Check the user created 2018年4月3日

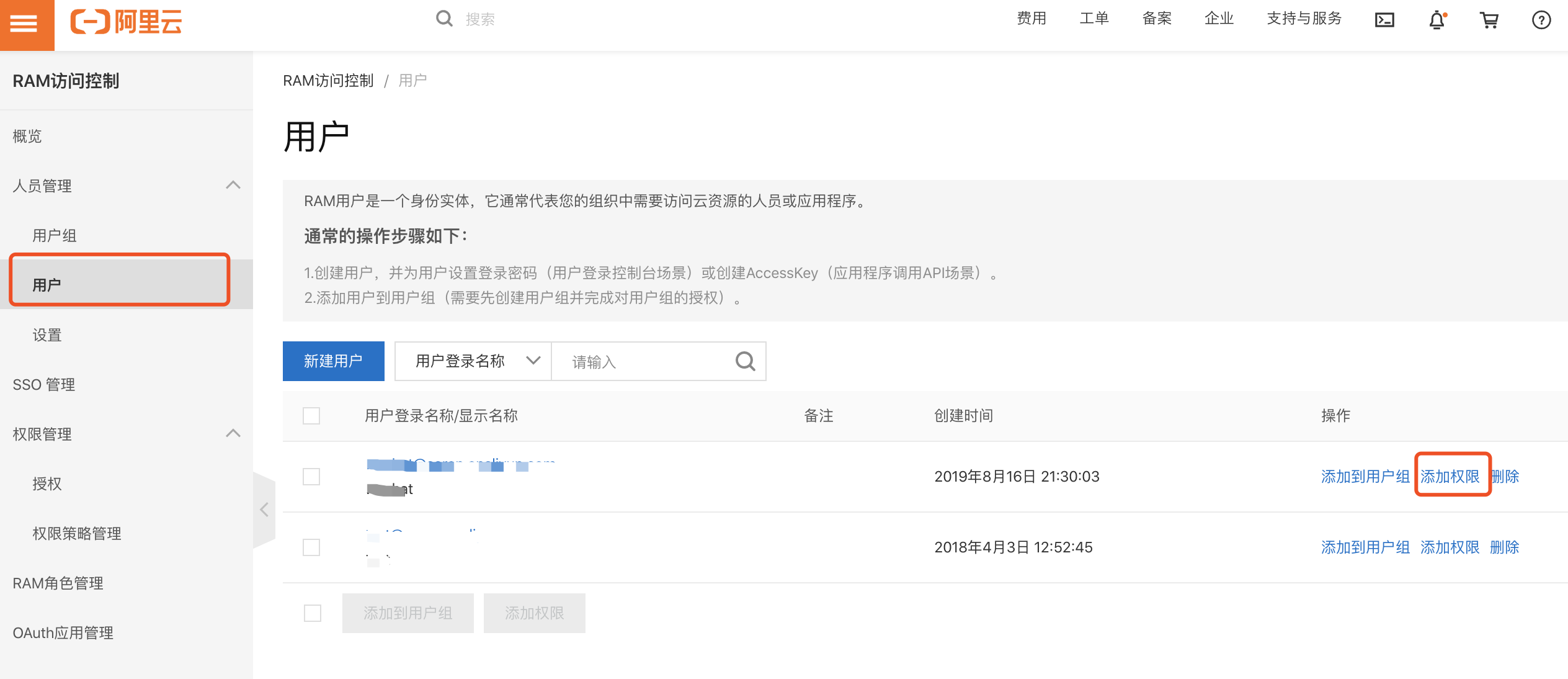311,547
